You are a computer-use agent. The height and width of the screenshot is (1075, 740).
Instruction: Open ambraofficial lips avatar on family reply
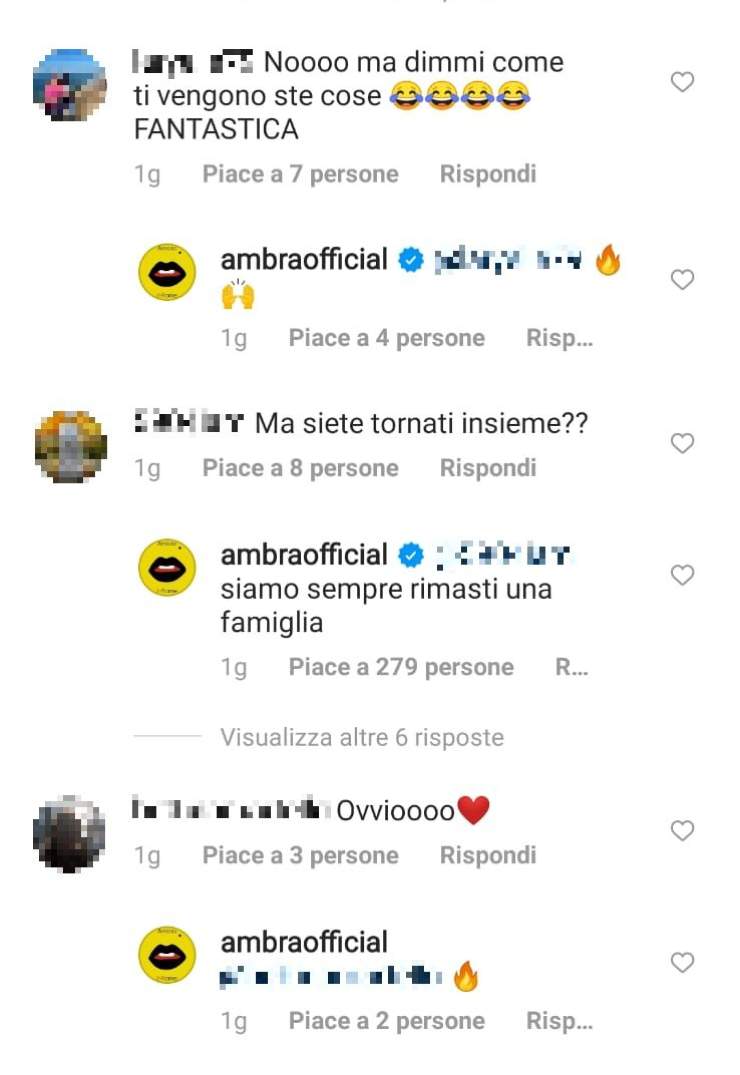(x=167, y=567)
